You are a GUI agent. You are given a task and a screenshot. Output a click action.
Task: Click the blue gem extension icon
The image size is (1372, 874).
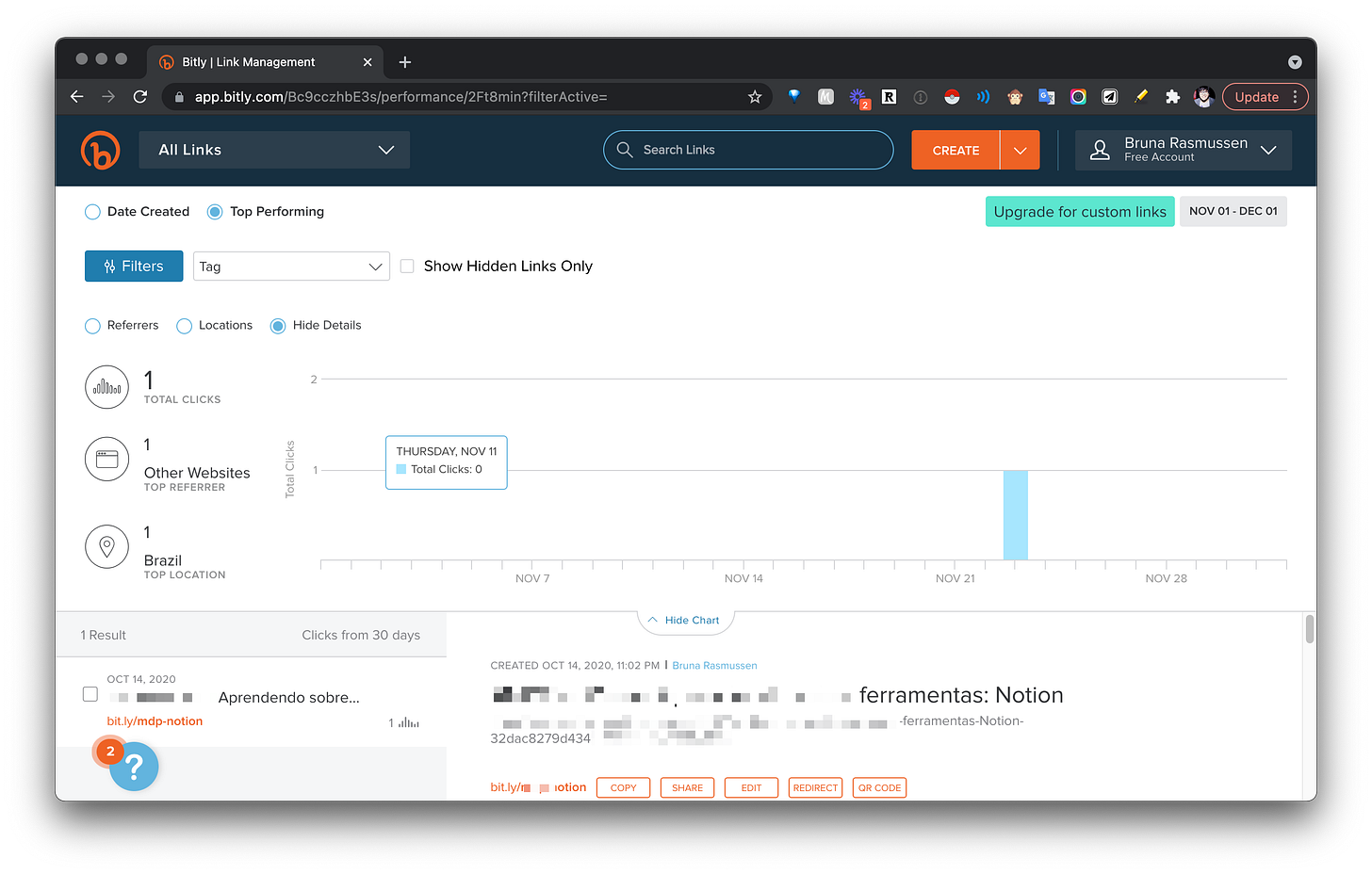click(x=793, y=96)
